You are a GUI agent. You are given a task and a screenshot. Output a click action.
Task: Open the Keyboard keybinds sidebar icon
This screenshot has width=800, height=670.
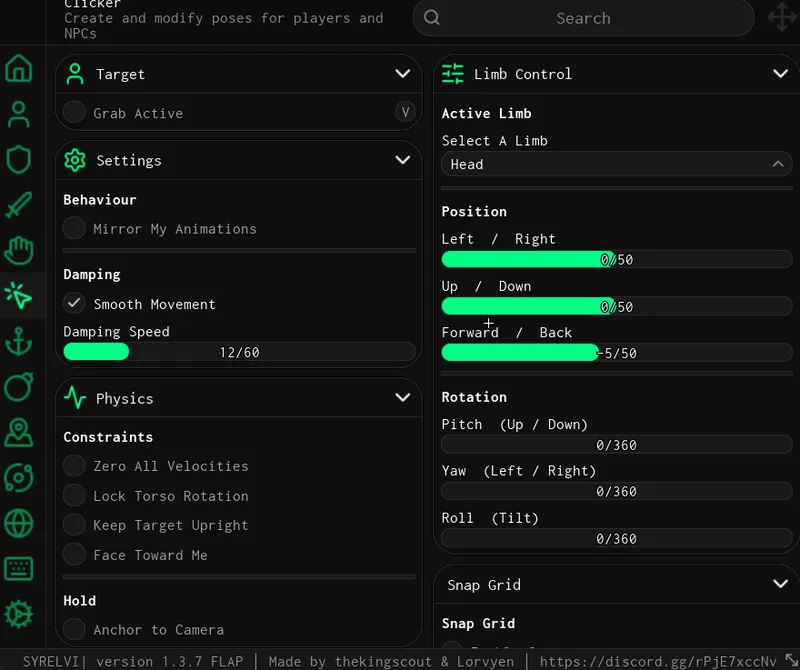point(19,568)
